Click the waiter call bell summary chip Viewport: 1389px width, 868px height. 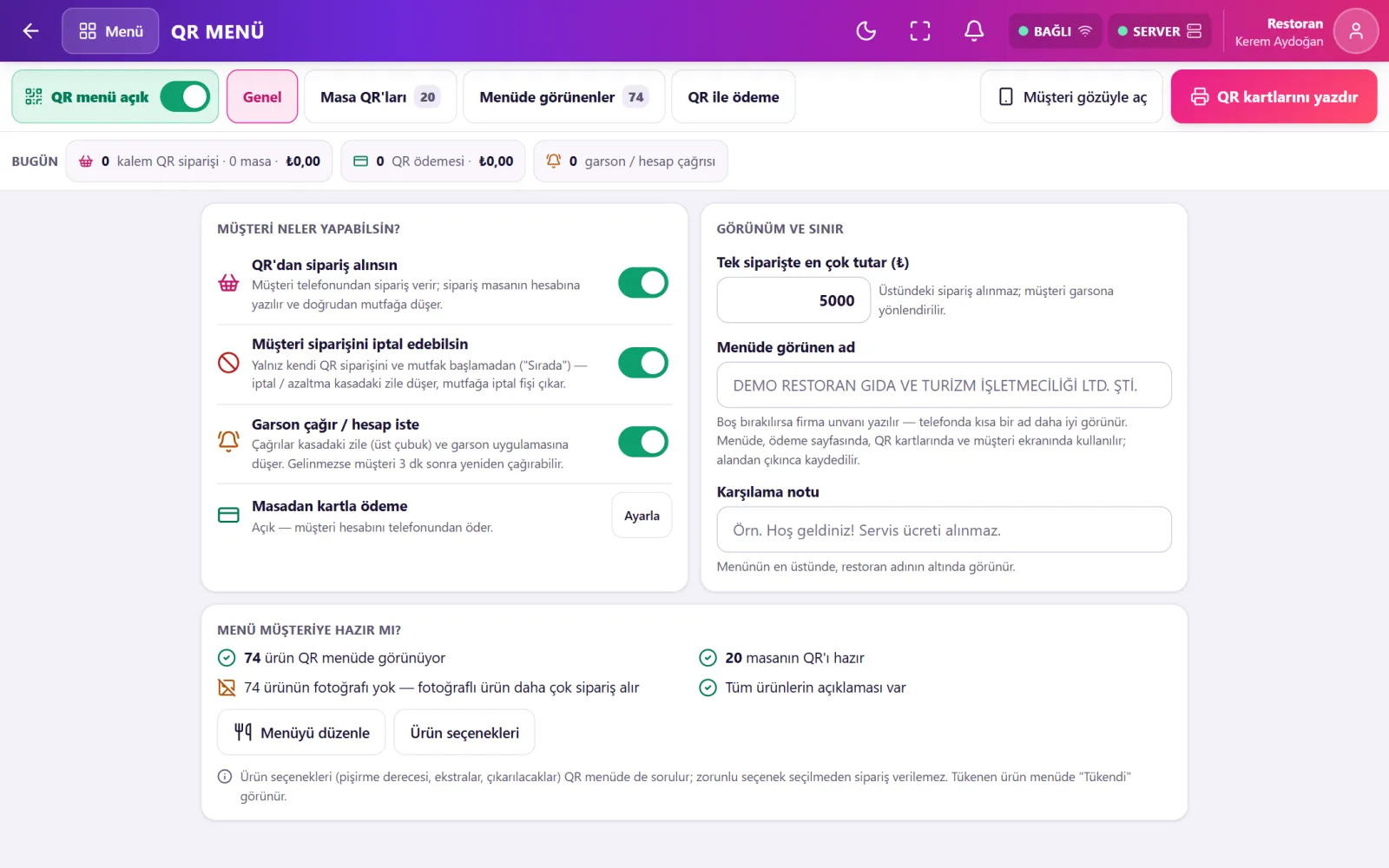(x=630, y=161)
